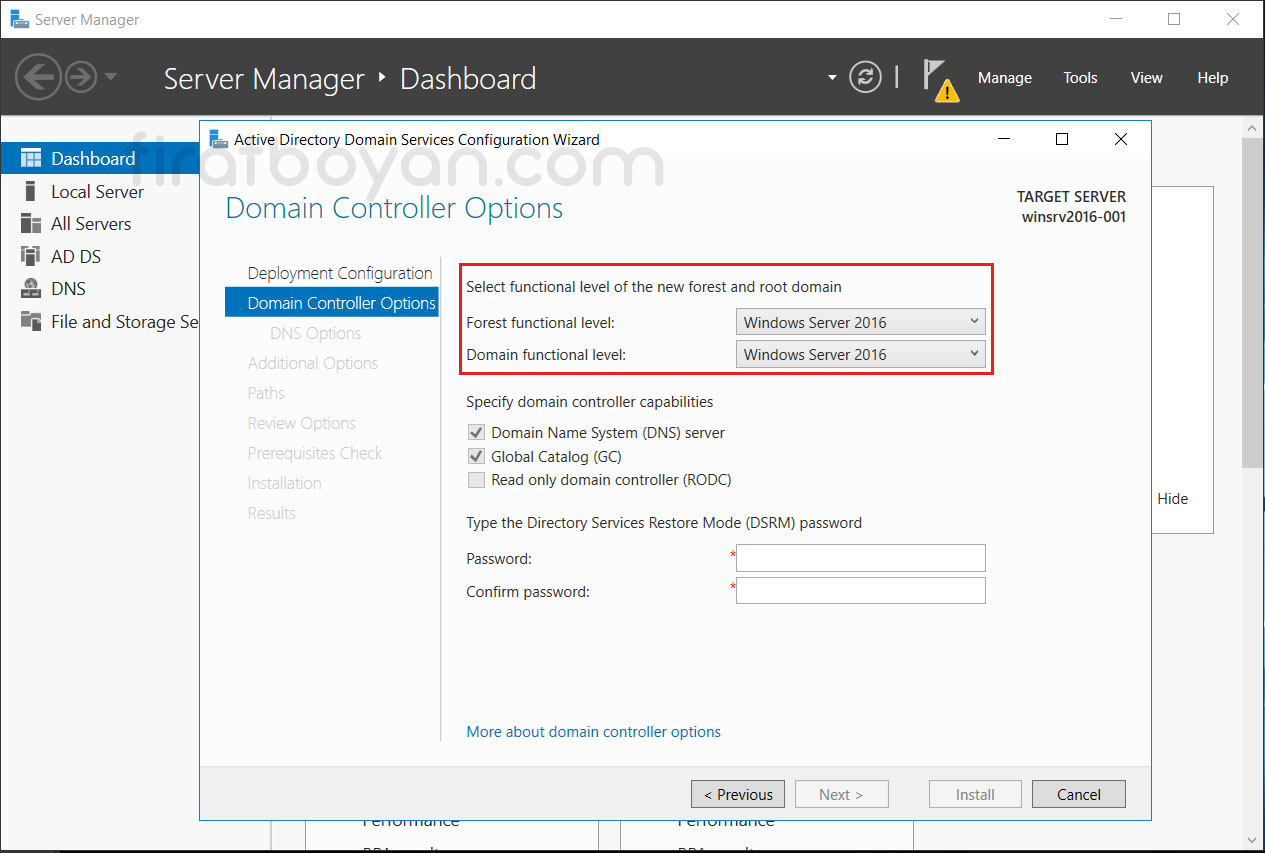Click the Previous button

(x=738, y=794)
